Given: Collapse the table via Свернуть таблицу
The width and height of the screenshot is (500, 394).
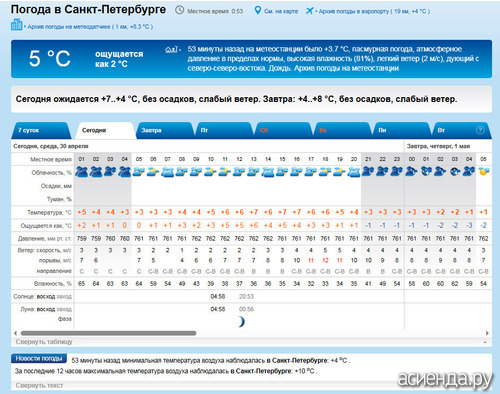Looking at the screenshot, I should (44, 342).
